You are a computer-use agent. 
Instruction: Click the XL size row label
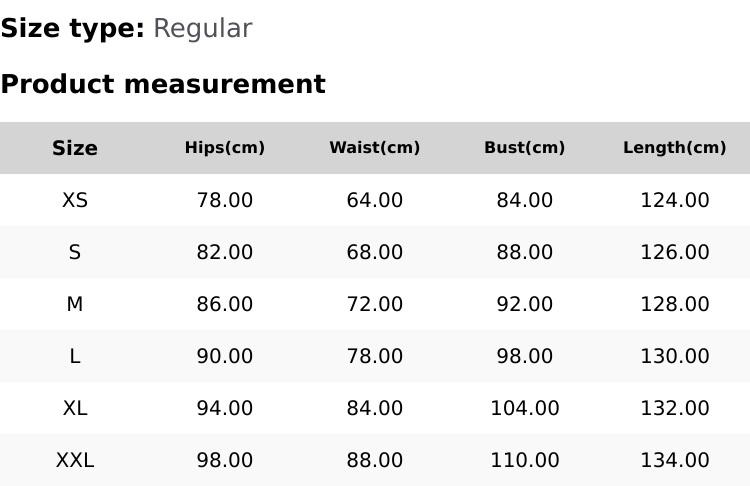[x=75, y=408]
